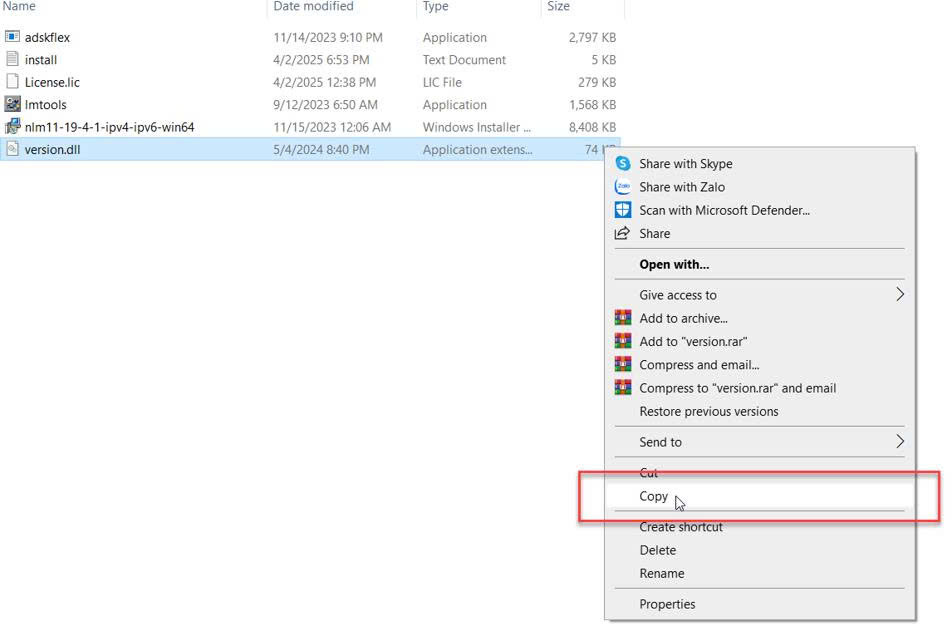Choose Add to "version.rar"

693,341
